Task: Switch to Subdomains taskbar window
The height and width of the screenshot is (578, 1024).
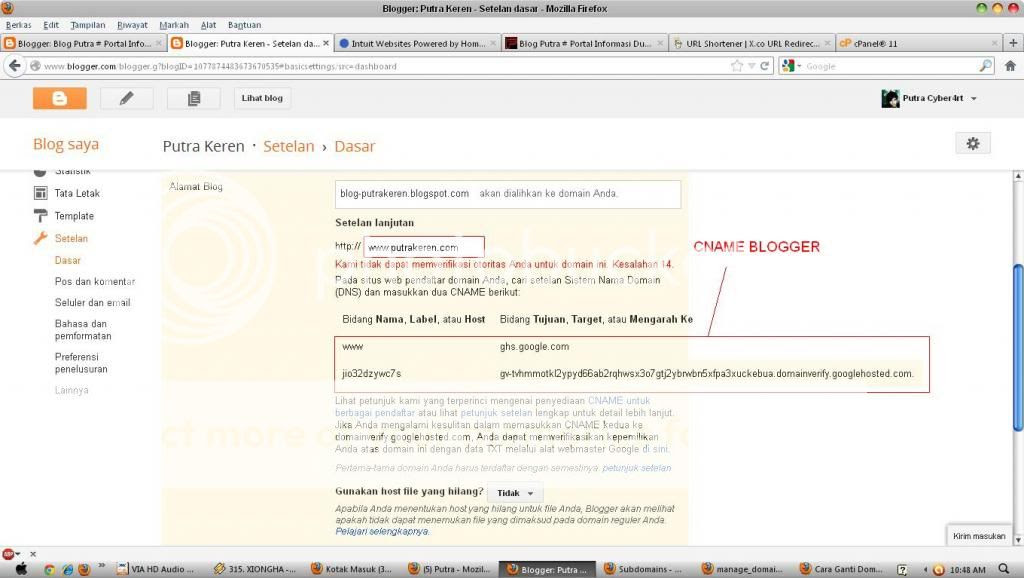Action: coord(643,570)
